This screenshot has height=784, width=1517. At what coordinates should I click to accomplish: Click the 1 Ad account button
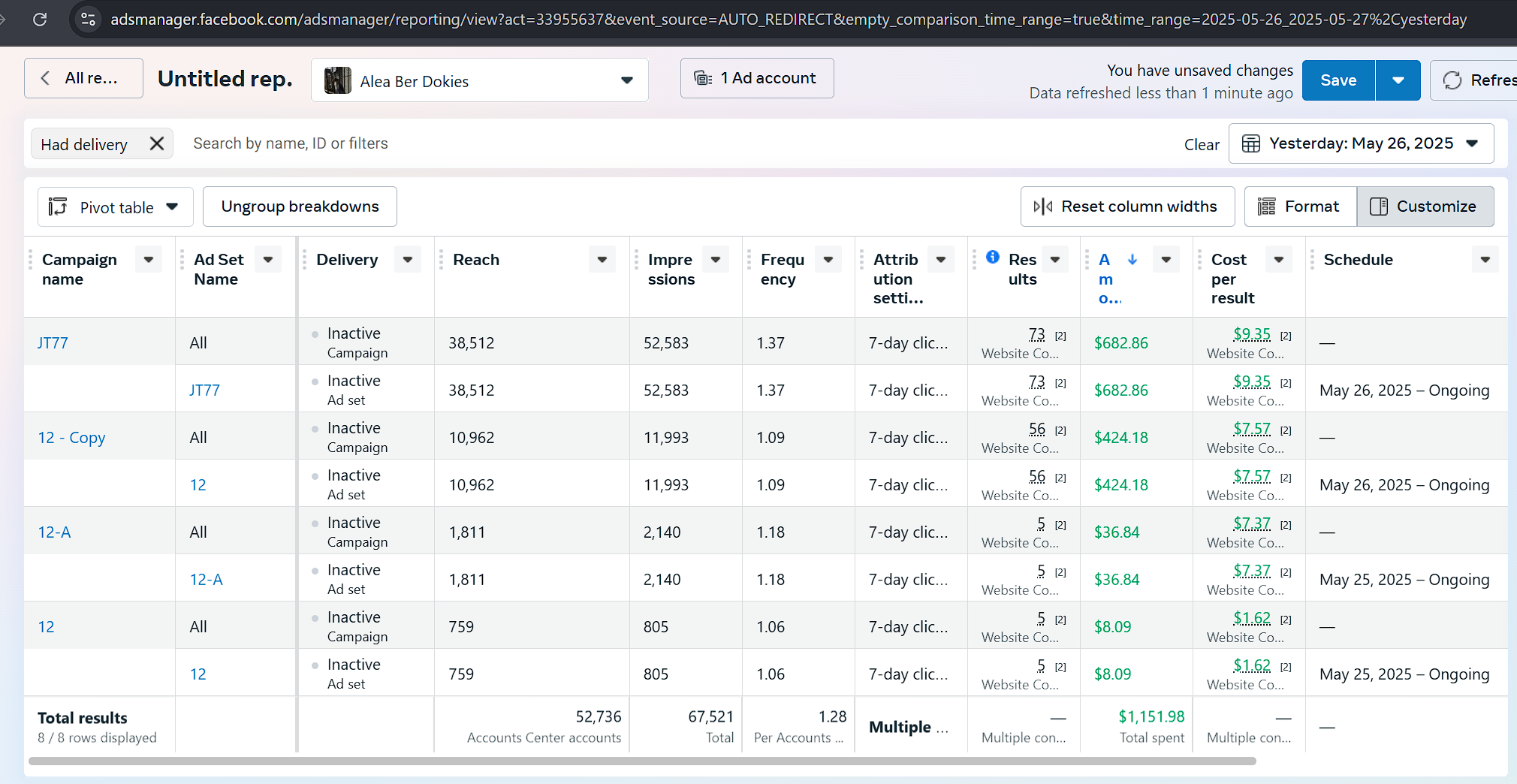click(756, 78)
